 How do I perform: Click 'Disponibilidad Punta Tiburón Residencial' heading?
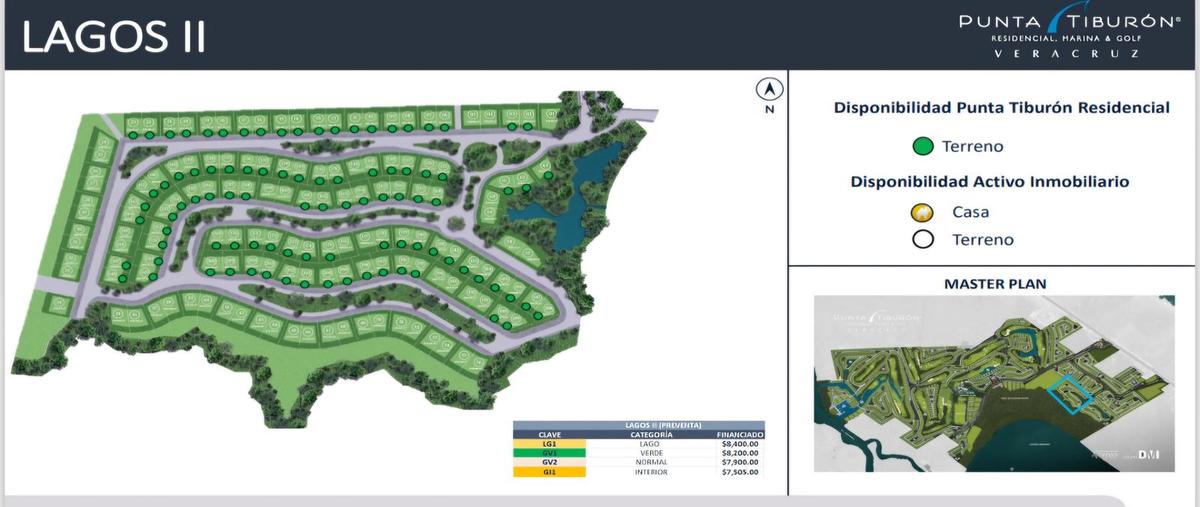[x=1001, y=107]
